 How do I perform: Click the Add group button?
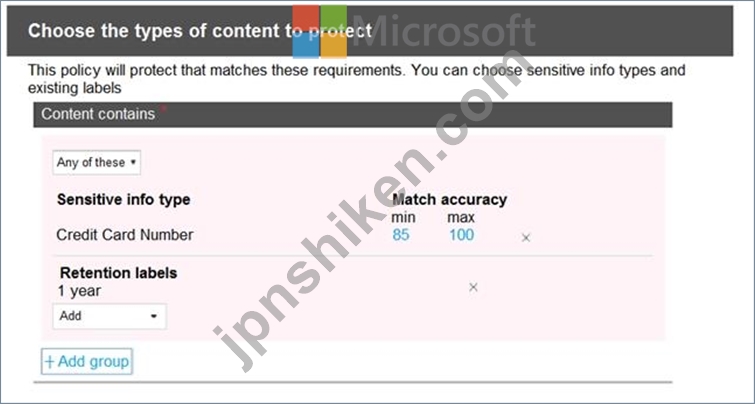coord(87,362)
